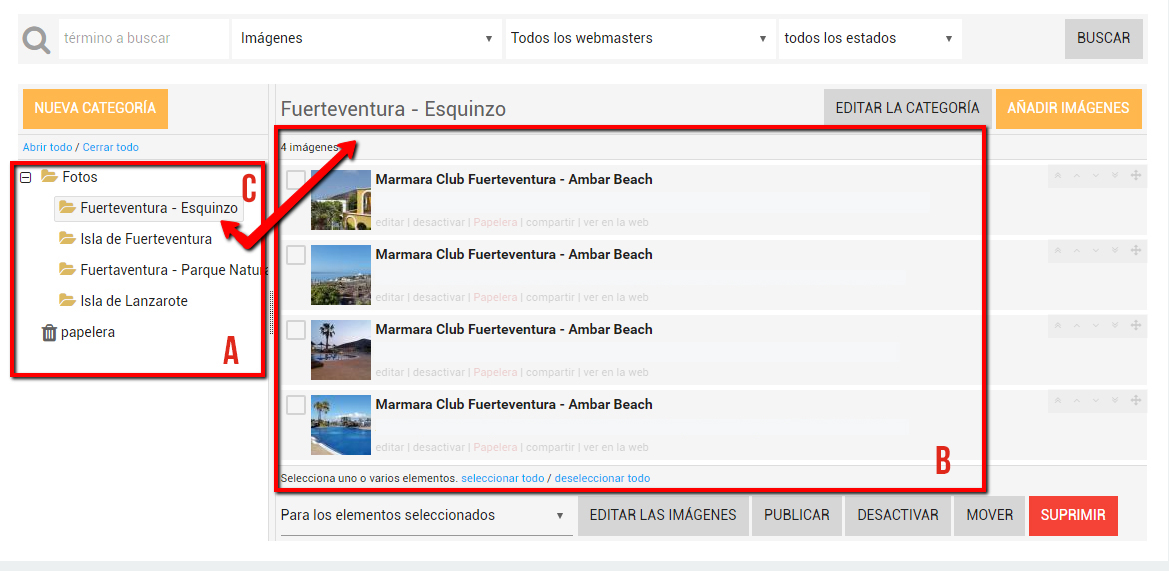Open the todos los estados dropdown
The image size is (1169, 571).
coord(870,39)
